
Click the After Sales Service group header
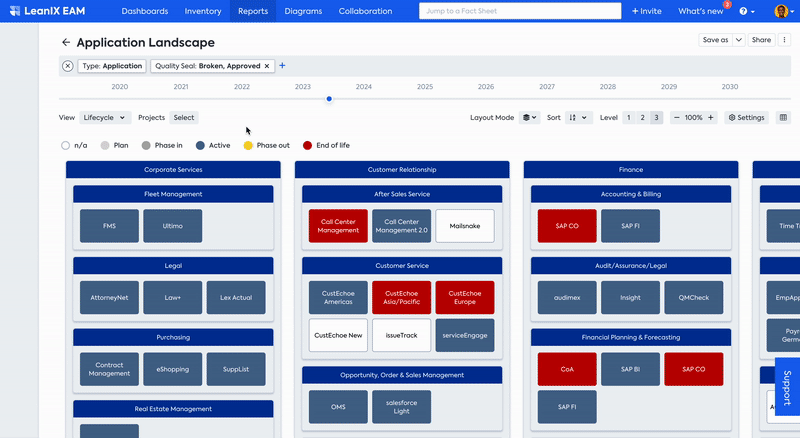402,194
